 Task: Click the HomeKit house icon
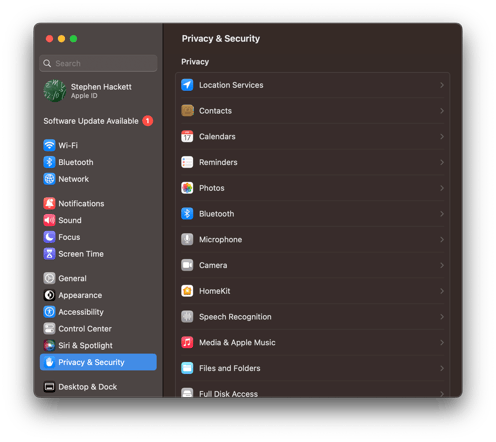[x=187, y=291]
